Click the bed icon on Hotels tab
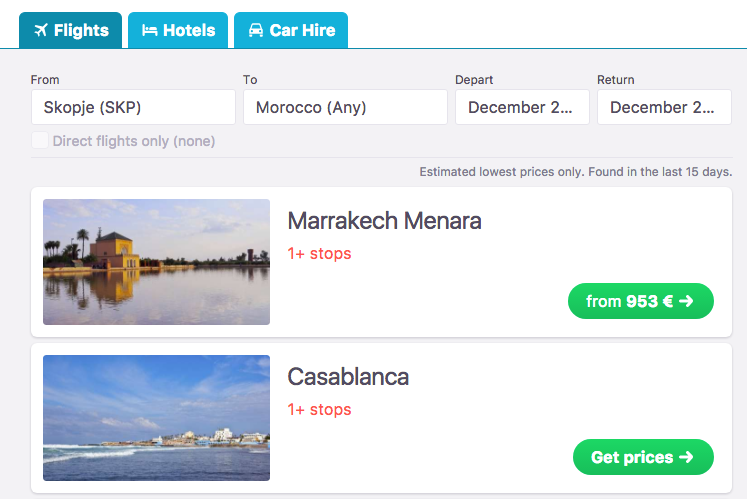This screenshot has height=499, width=747. pos(150,30)
